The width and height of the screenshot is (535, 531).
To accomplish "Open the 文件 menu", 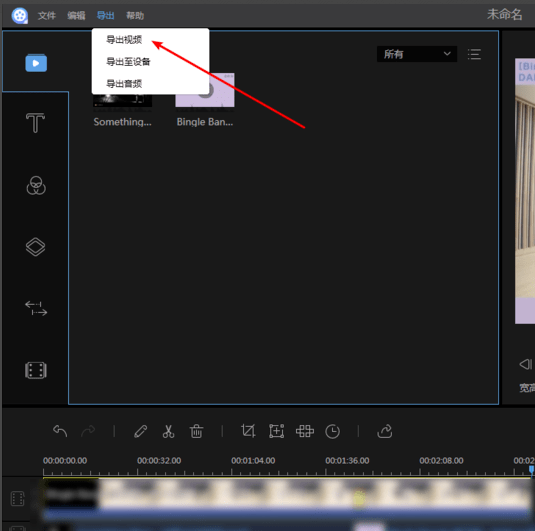I will coord(47,15).
